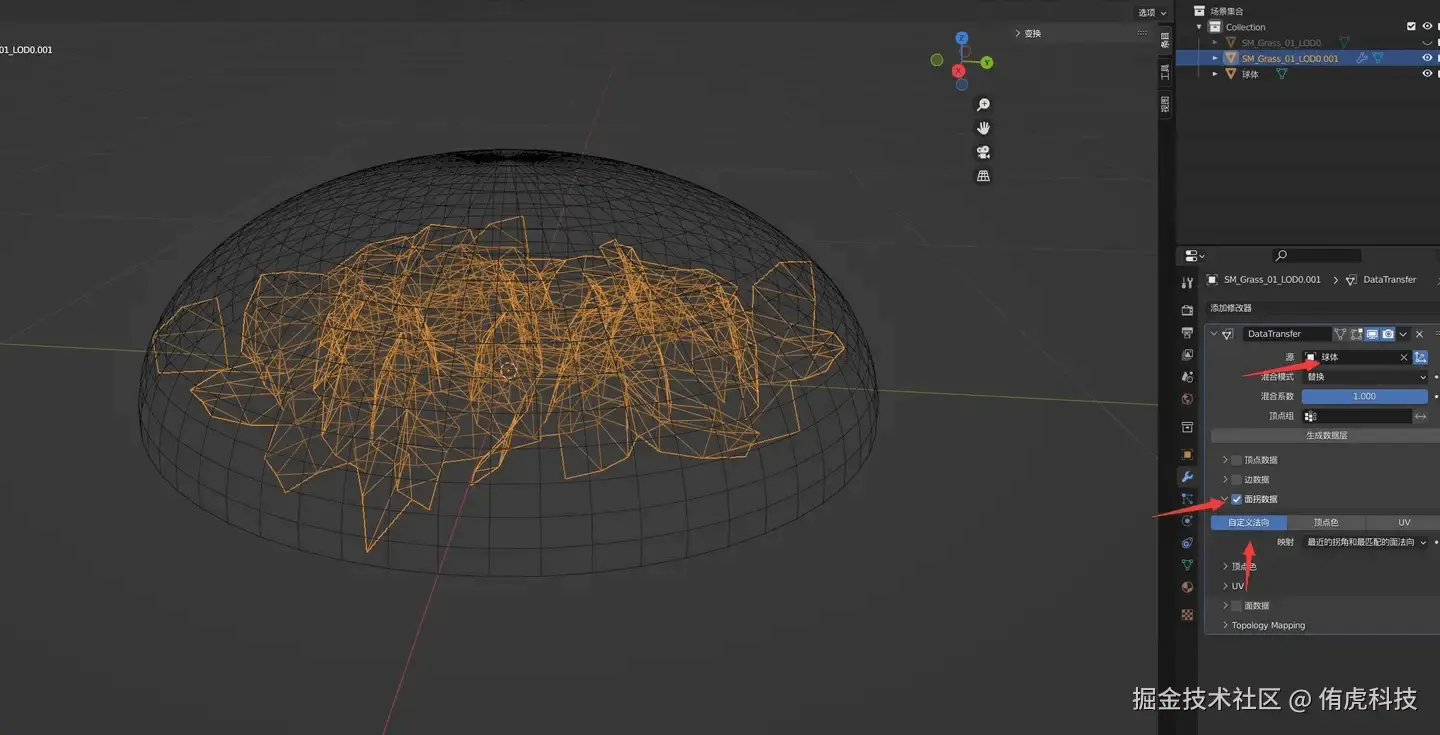Click the 混合系数 slider set to 1.000
Screen dimensions: 1440x735
coord(1364,396)
